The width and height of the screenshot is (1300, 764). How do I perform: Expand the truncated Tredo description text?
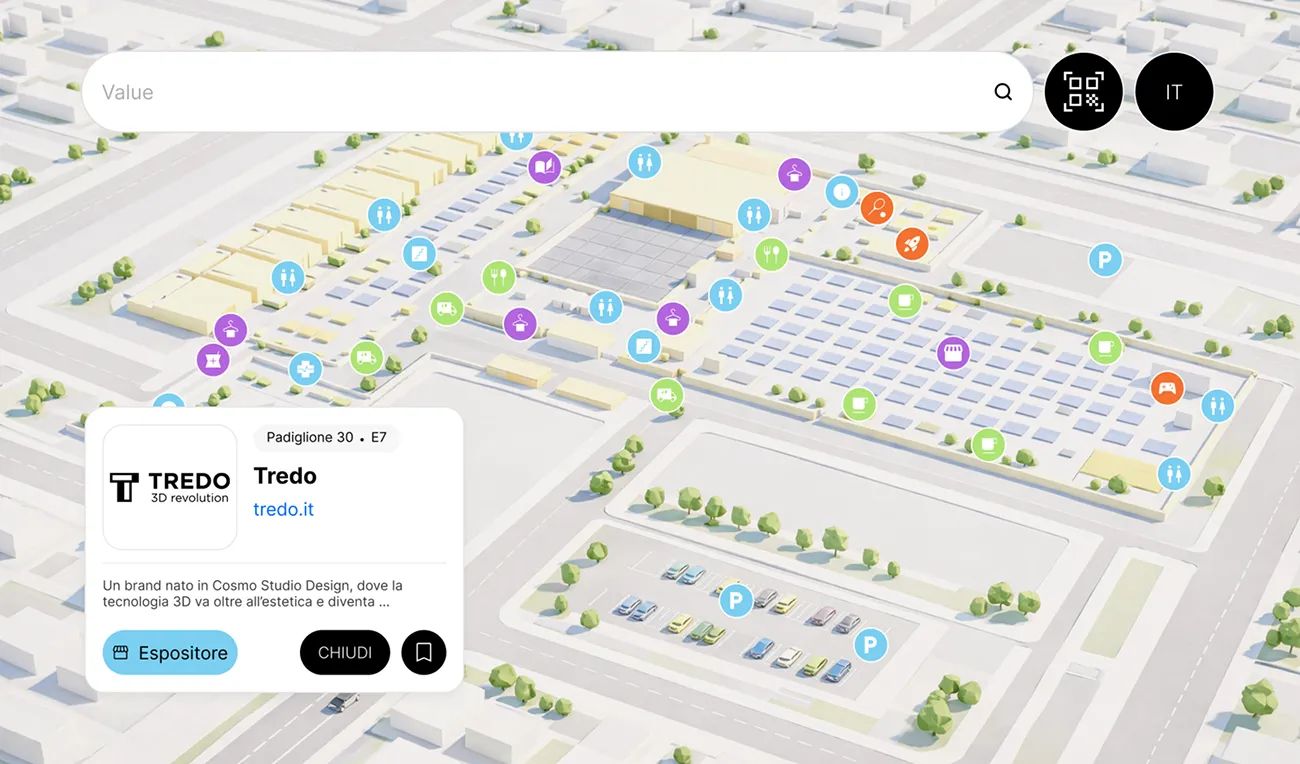[253, 594]
